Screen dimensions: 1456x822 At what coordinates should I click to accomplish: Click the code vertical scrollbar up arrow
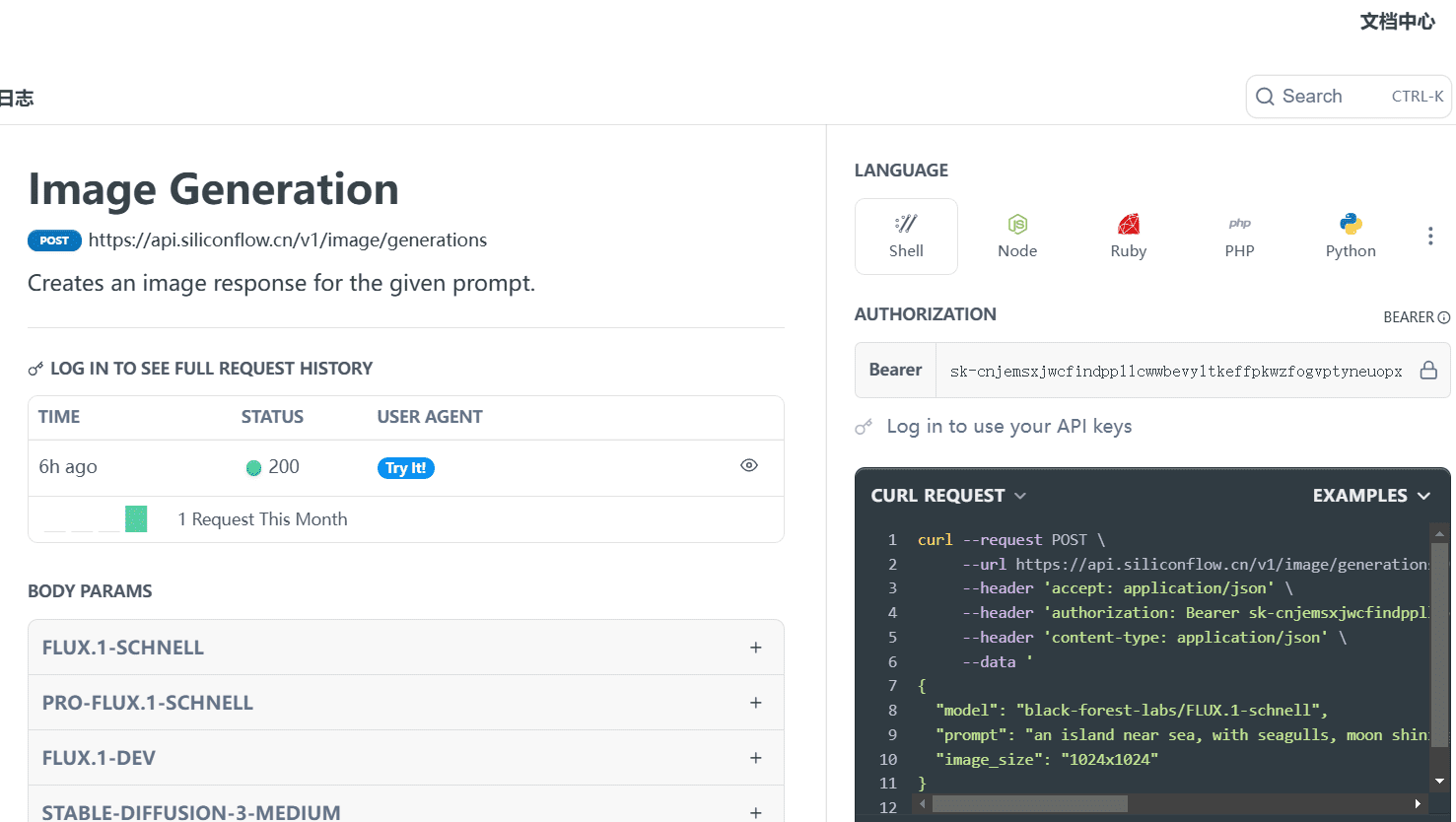click(x=1439, y=534)
